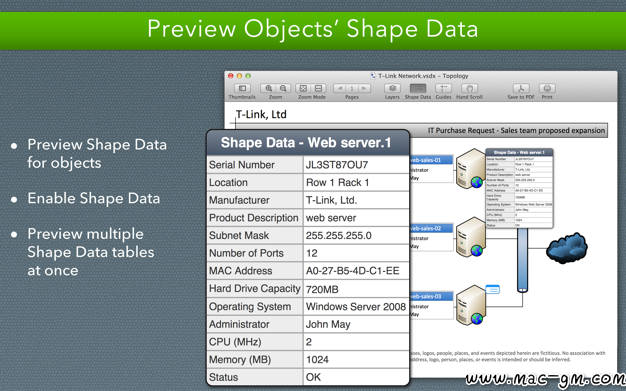This screenshot has width=626, height=391.
Task: Select the top web server shape
Action: [x=471, y=168]
